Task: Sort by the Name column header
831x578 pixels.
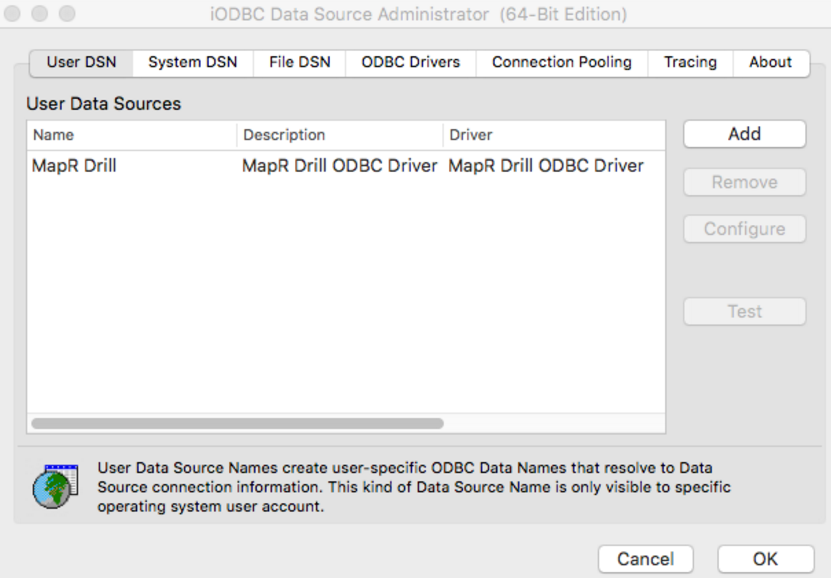Action: tap(130, 135)
